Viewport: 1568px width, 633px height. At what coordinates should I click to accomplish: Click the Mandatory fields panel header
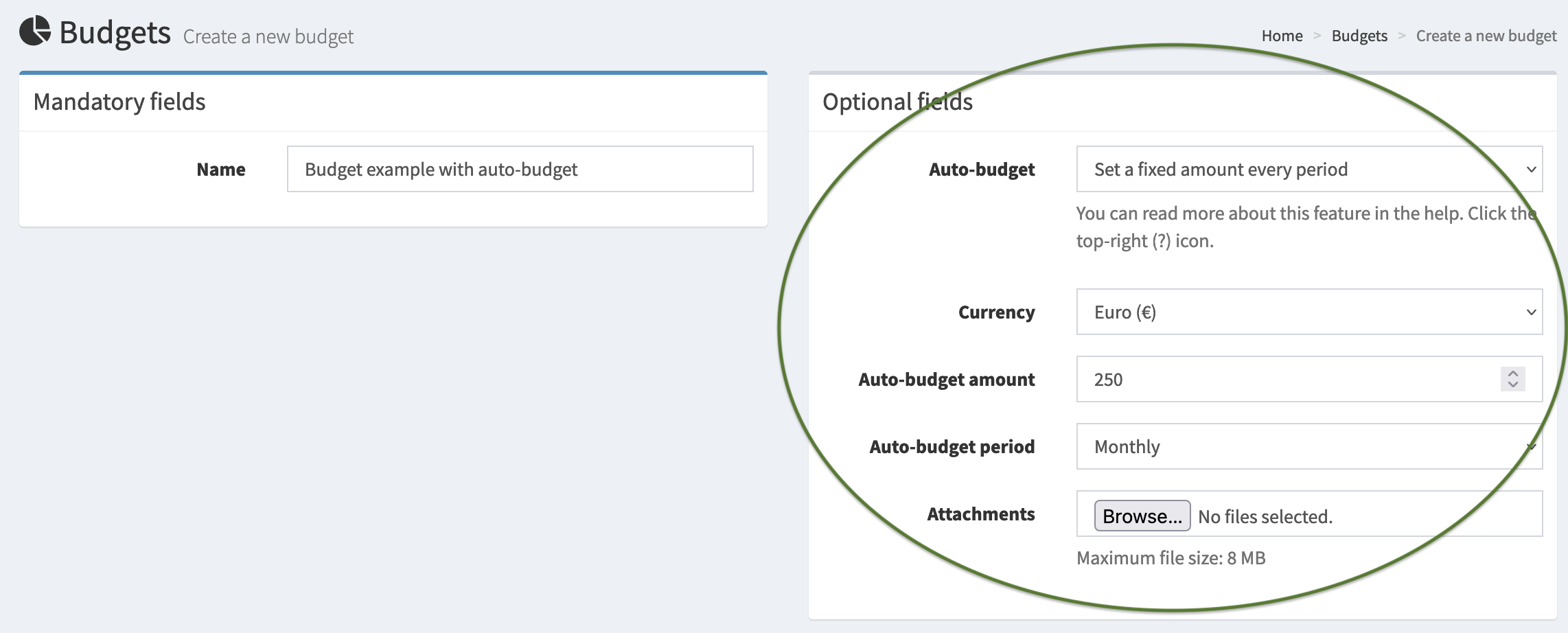[x=118, y=101]
